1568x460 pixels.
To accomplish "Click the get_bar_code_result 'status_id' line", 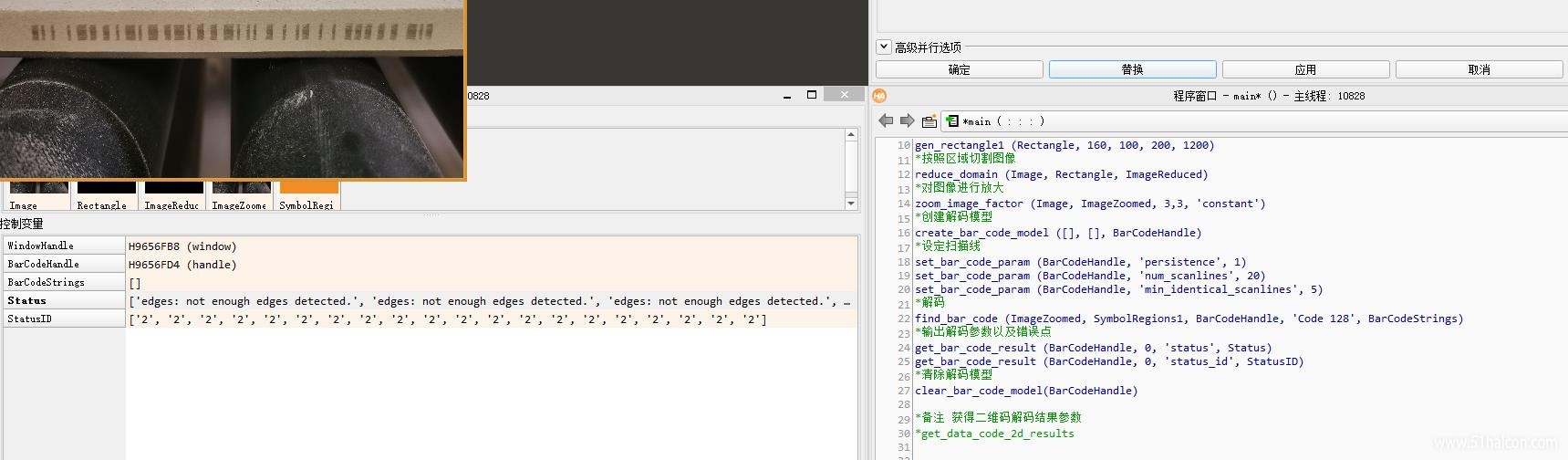I will (x=1109, y=361).
